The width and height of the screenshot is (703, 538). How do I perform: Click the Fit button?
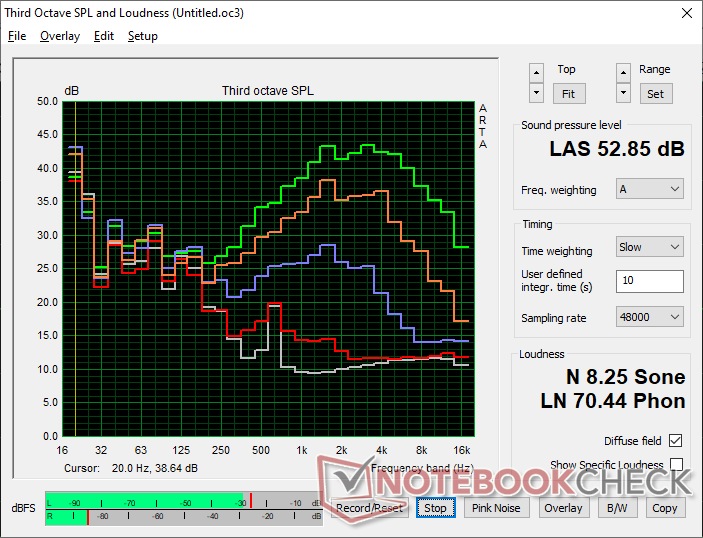pos(566,93)
